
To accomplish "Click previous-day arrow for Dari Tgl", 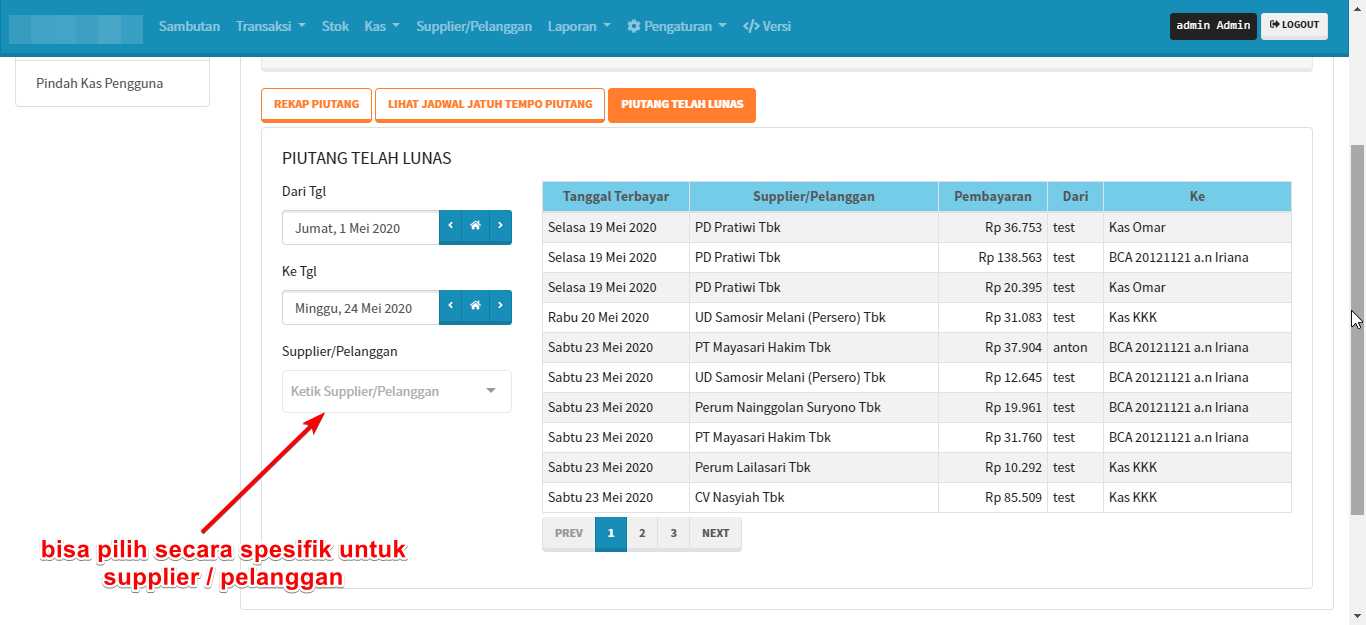I will click(x=451, y=227).
